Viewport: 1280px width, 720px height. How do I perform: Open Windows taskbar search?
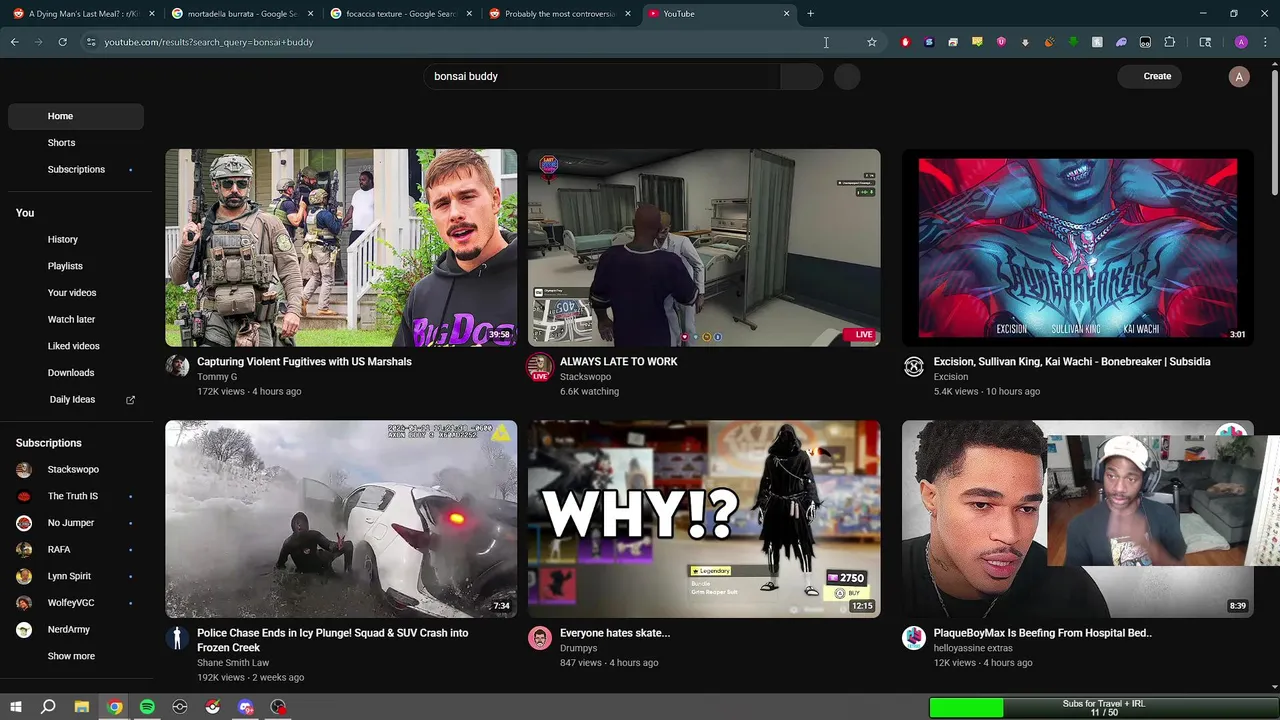[x=48, y=707]
